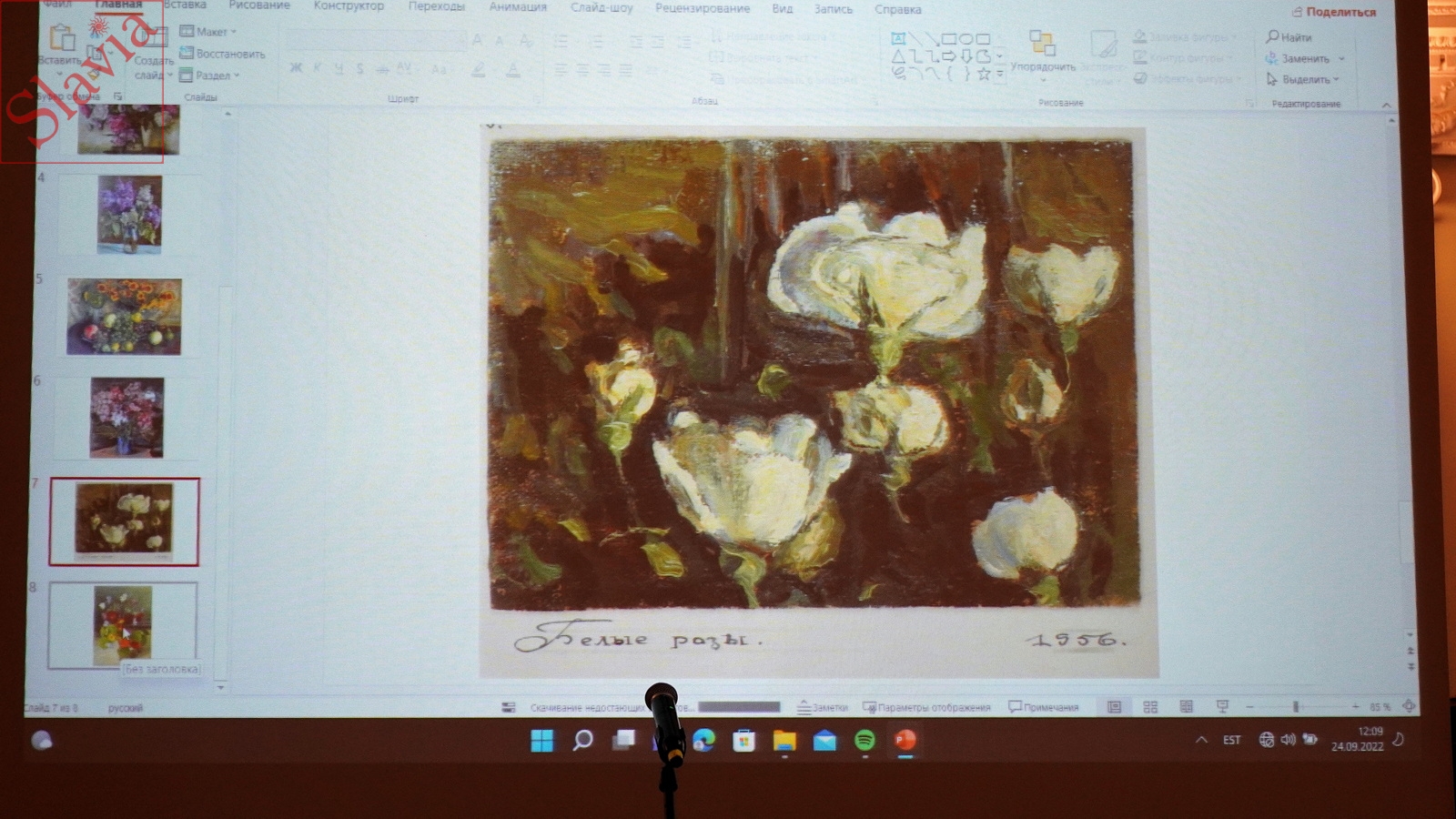
Task: Open Spotify from taskbar
Action: [x=864, y=741]
